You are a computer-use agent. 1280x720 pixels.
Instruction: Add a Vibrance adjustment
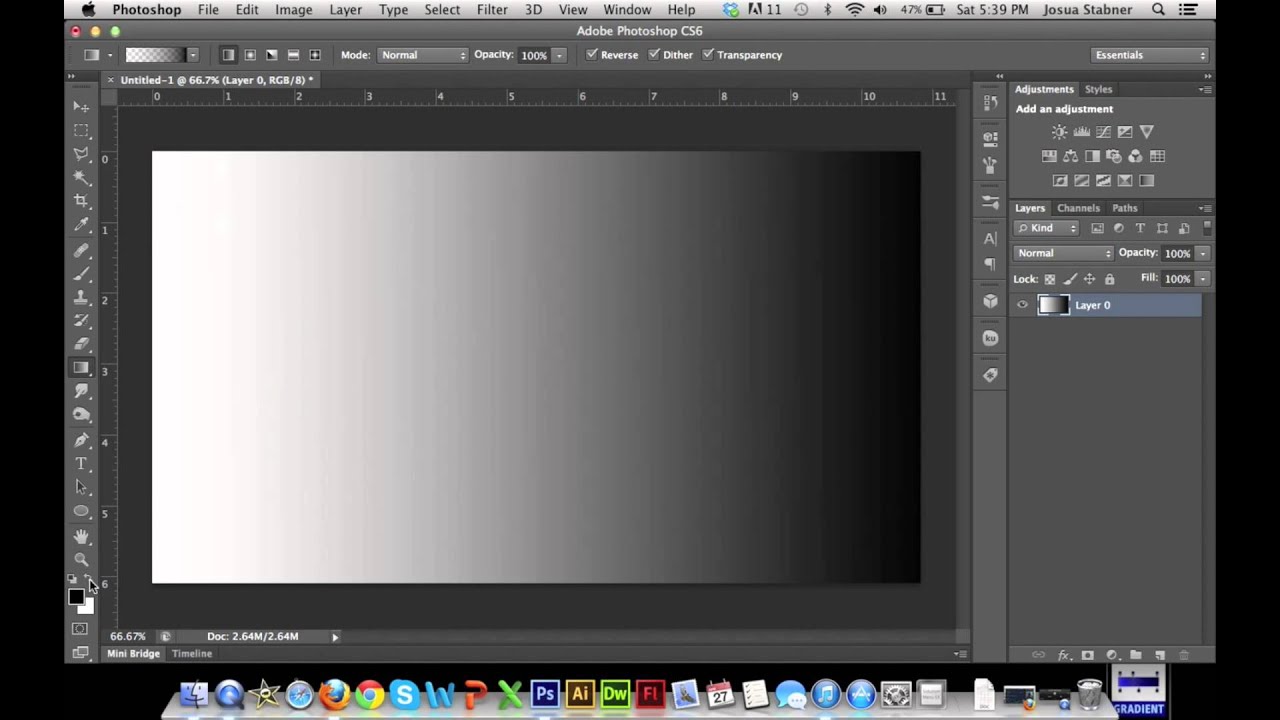(1146, 132)
